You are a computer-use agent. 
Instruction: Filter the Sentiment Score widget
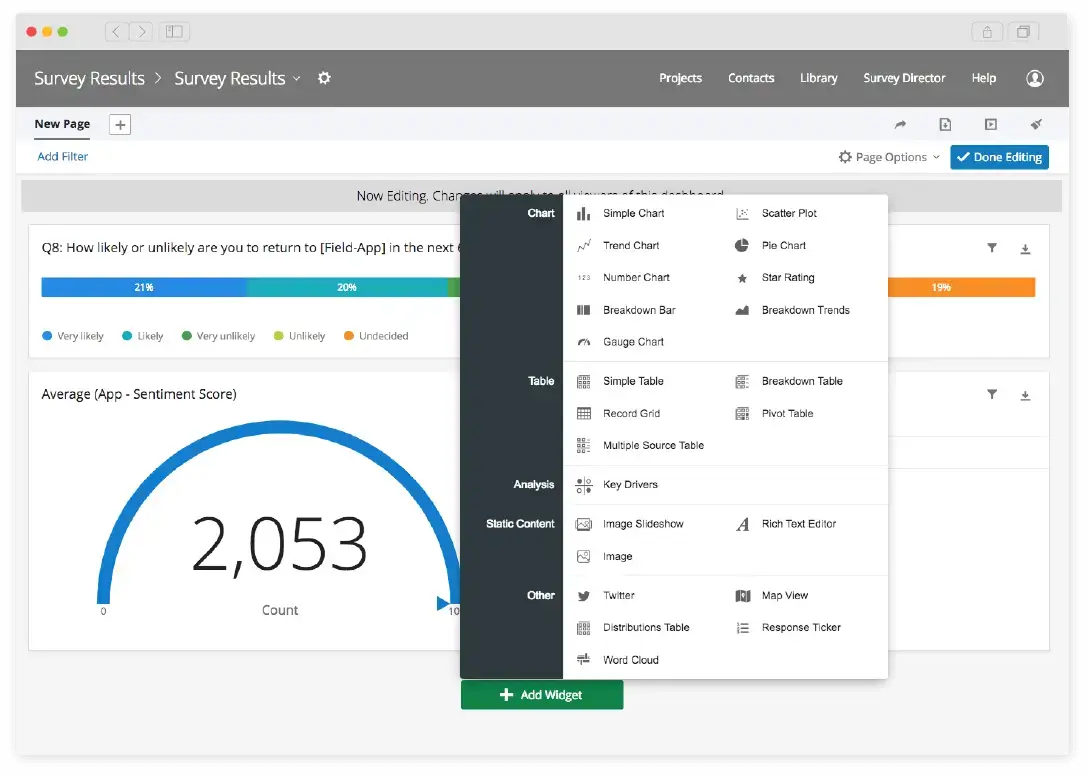[992, 395]
